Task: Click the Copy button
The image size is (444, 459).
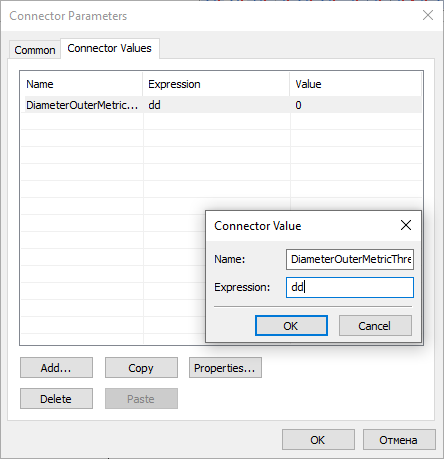Action: [x=141, y=368]
